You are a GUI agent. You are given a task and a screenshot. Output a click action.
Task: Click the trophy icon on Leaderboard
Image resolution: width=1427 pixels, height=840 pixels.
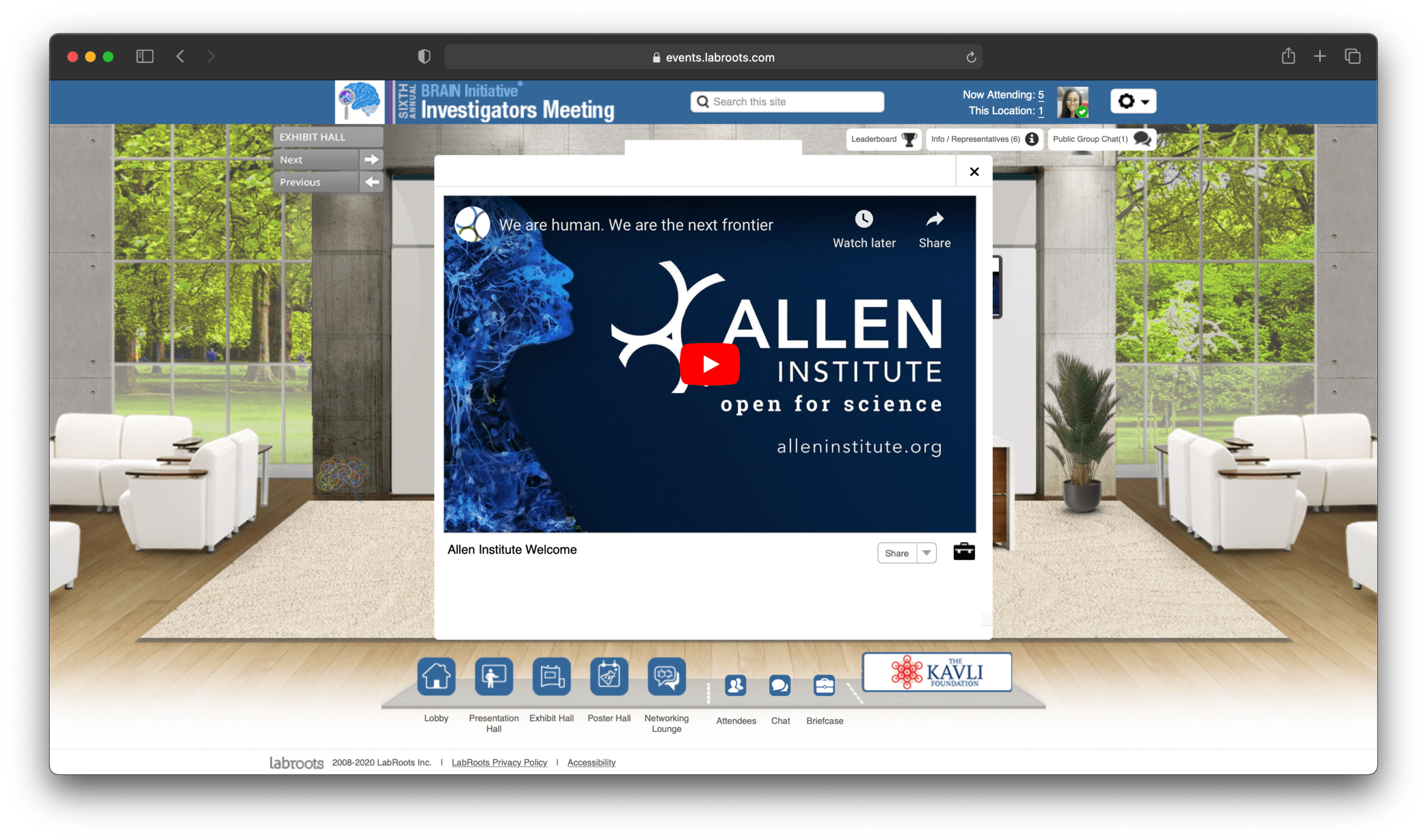[x=909, y=139]
